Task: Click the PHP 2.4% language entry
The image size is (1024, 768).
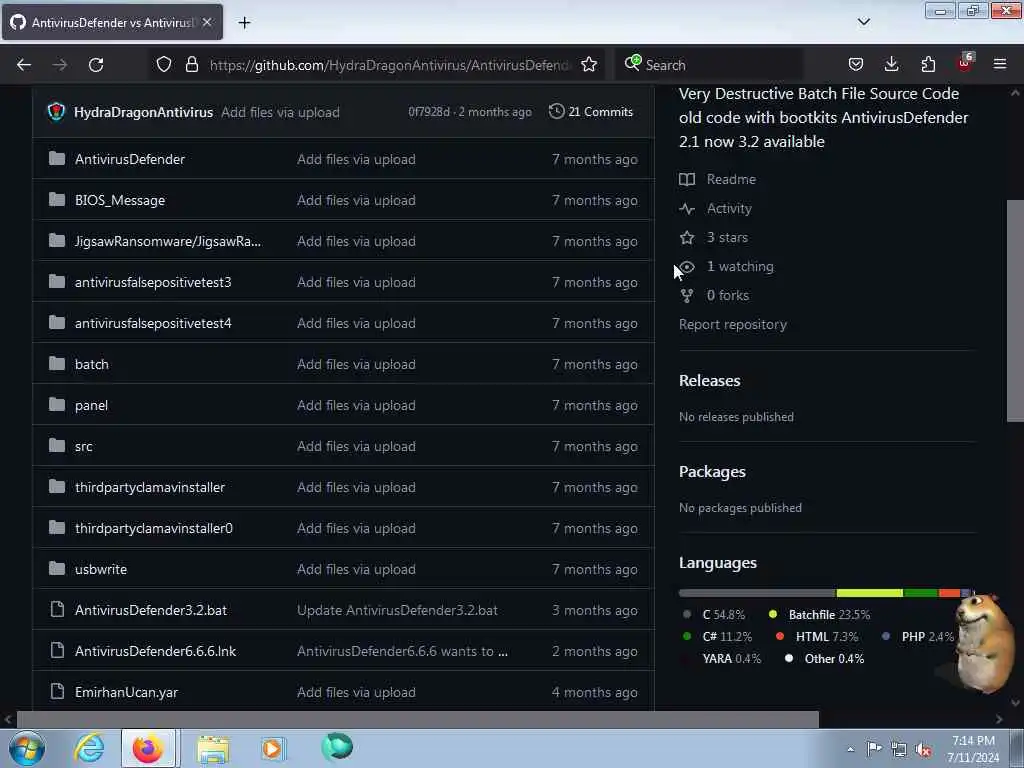Action: (x=918, y=637)
